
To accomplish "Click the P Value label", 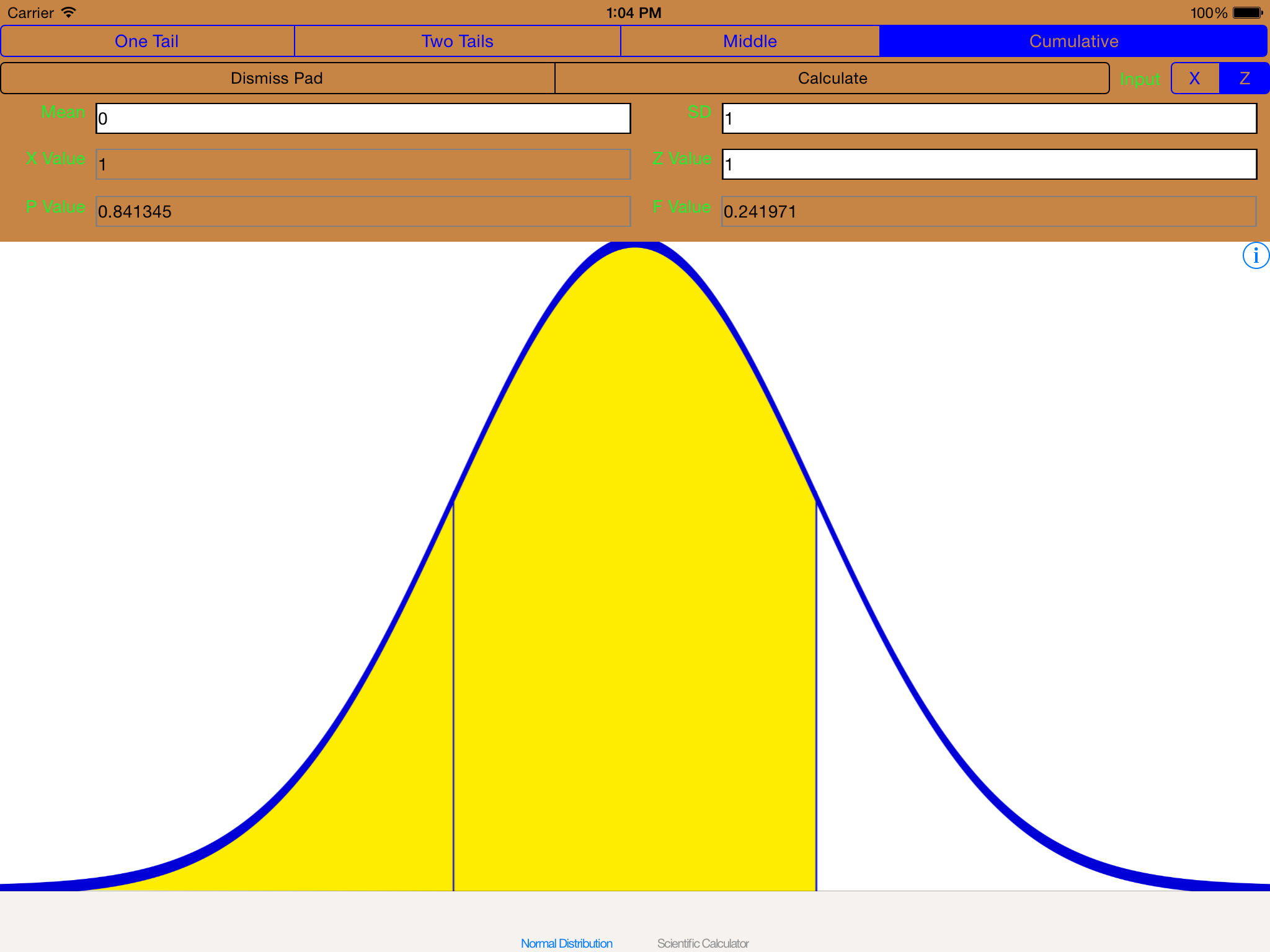I will pyautogui.click(x=56, y=207).
